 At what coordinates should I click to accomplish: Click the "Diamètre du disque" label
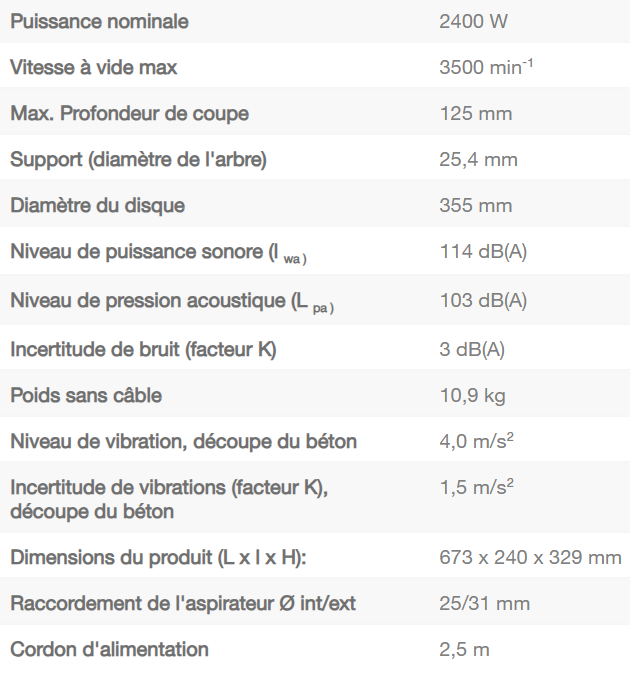point(98,205)
